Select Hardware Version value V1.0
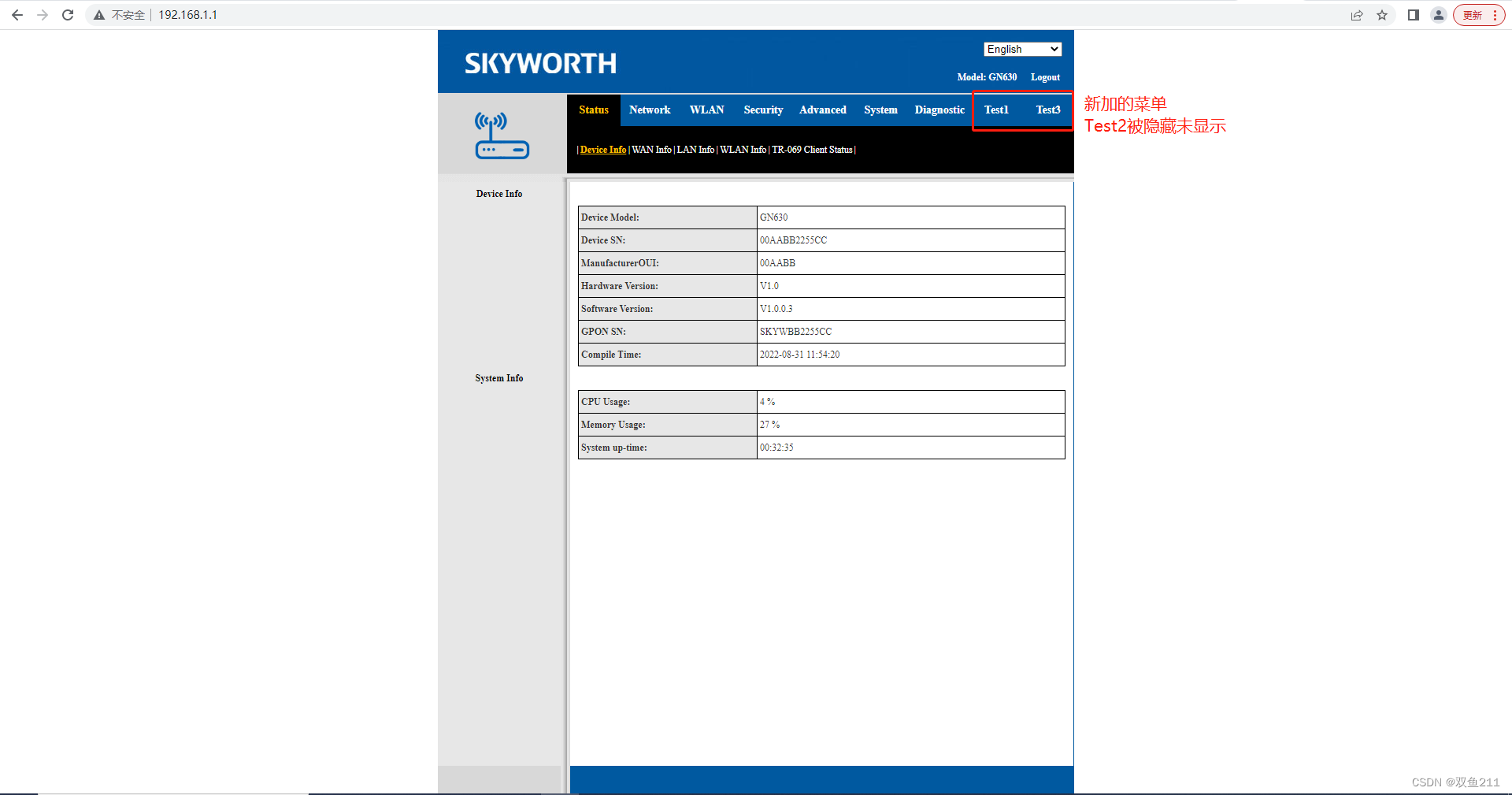 pyautogui.click(x=769, y=286)
